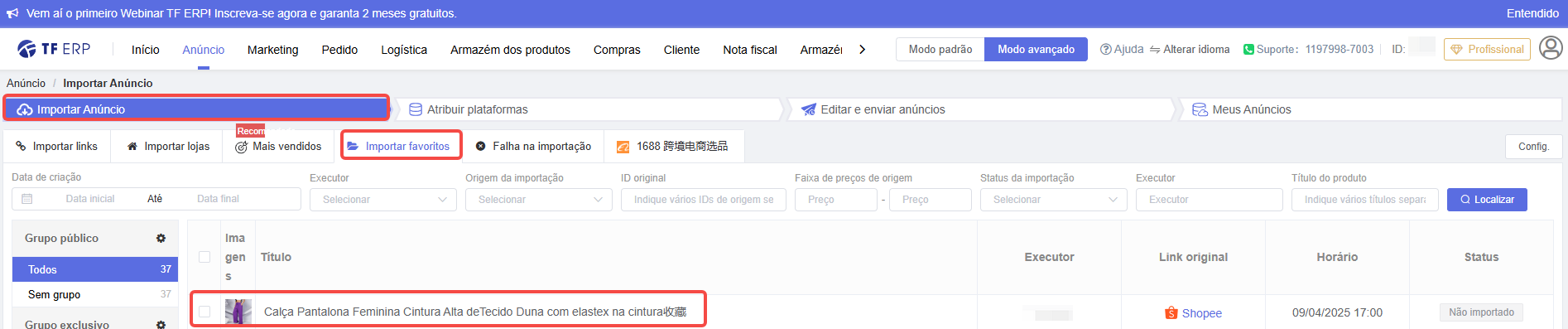
Task: Open the user profile avatar
Action: [x=1551, y=48]
